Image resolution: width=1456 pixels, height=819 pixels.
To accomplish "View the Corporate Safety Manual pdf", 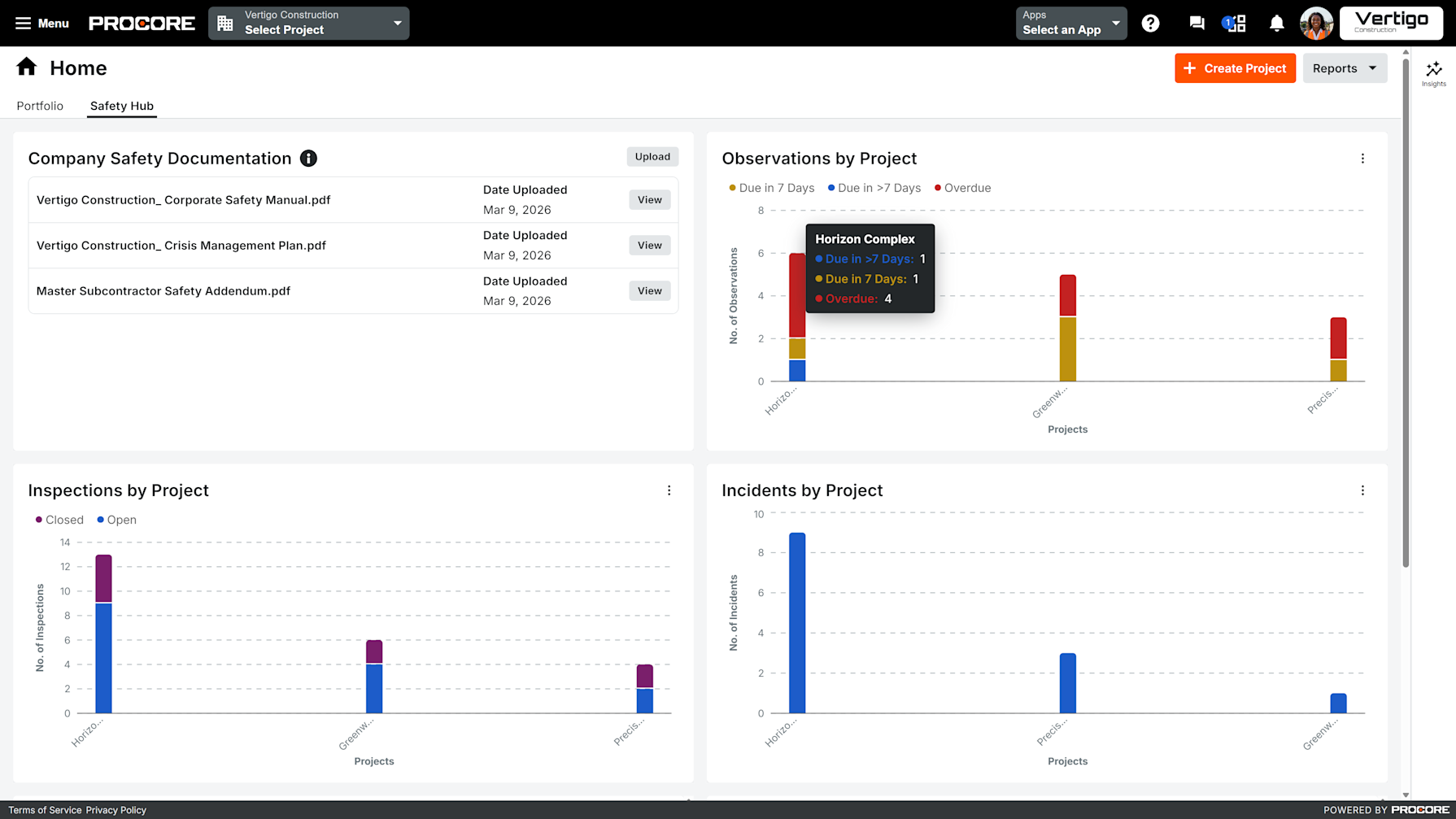I will [649, 200].
